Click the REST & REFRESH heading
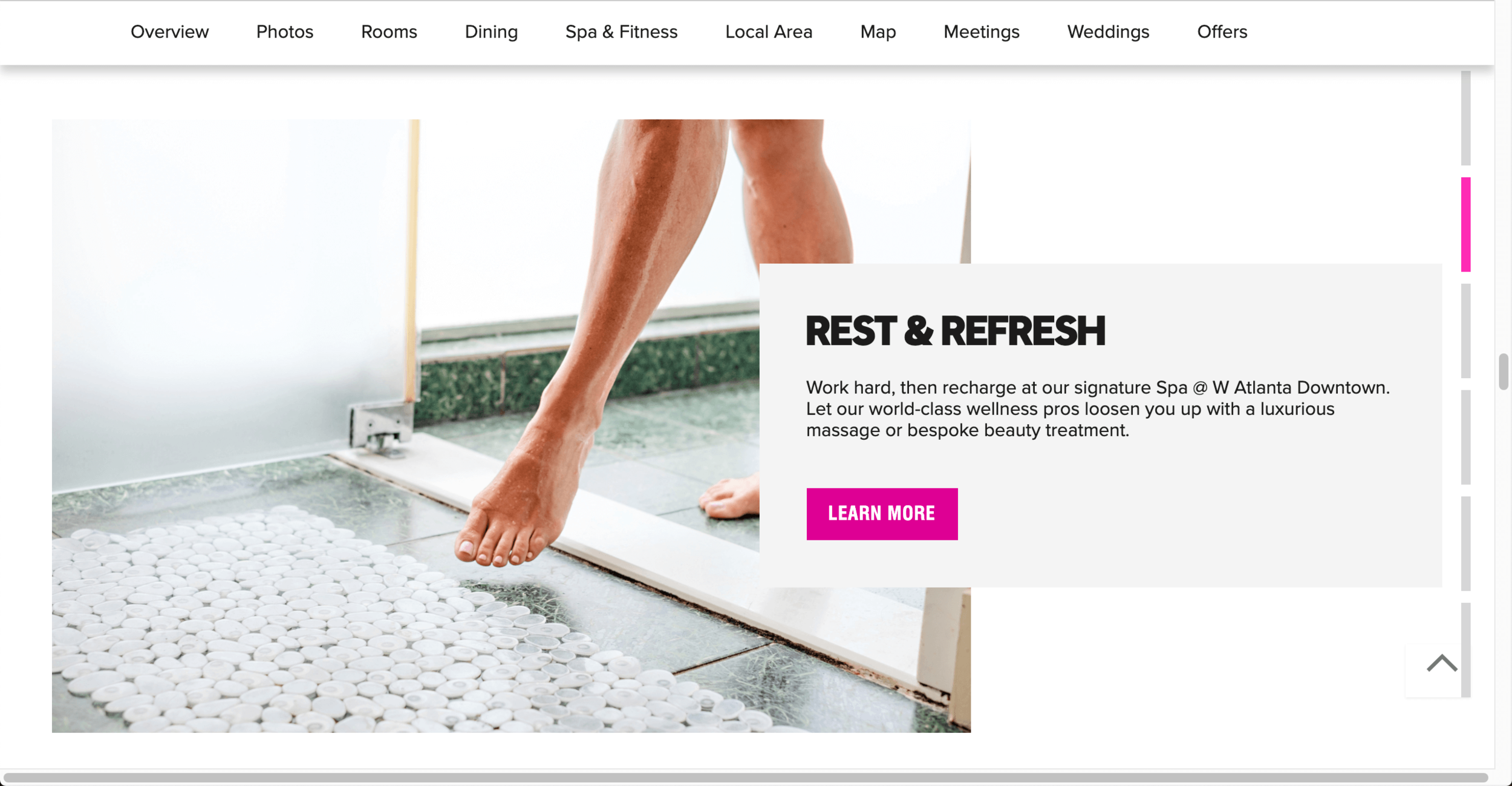 click(955, 331)
